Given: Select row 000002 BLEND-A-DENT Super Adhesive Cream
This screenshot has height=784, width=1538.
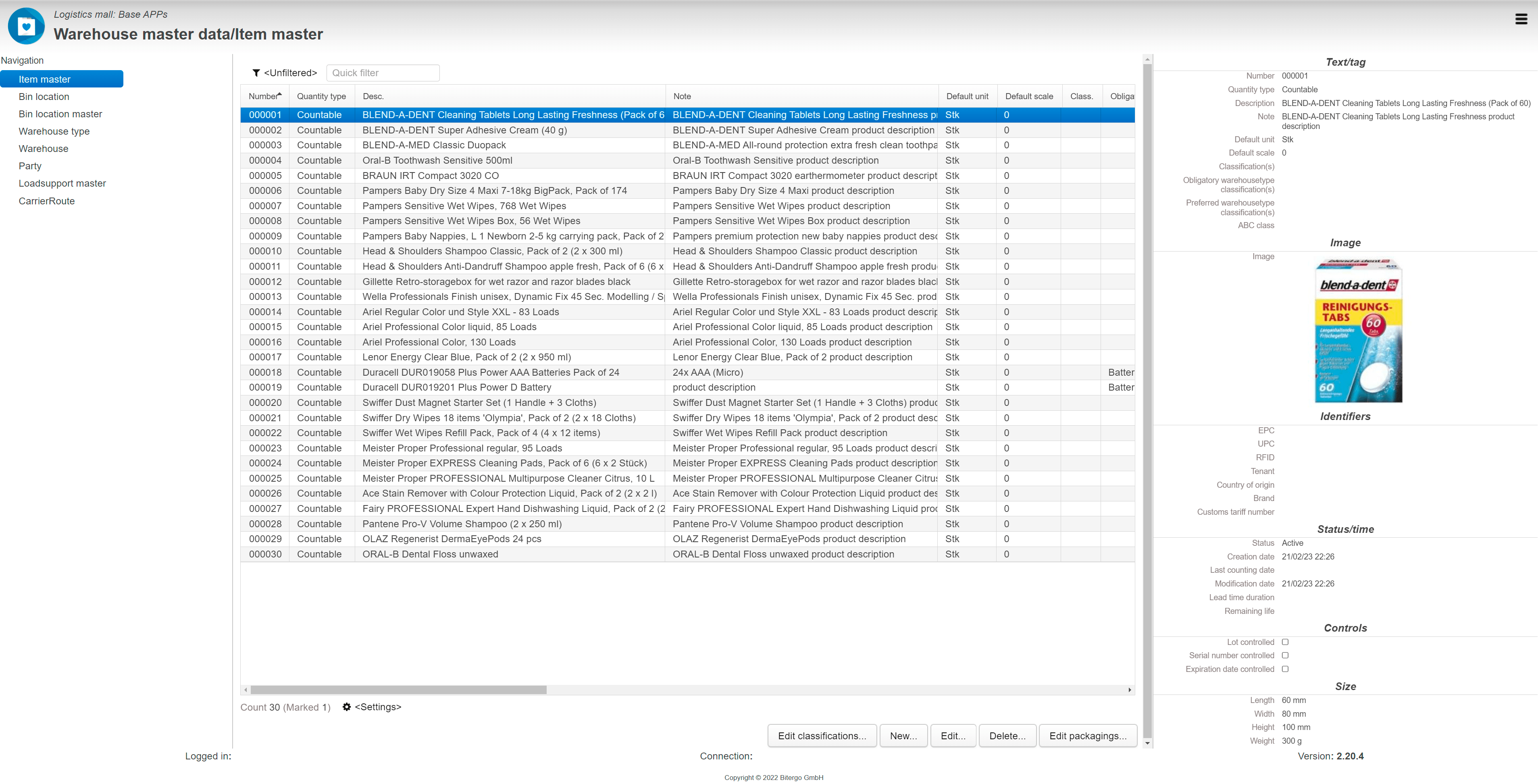Looking at the screenshot, I should click(687, 130).
